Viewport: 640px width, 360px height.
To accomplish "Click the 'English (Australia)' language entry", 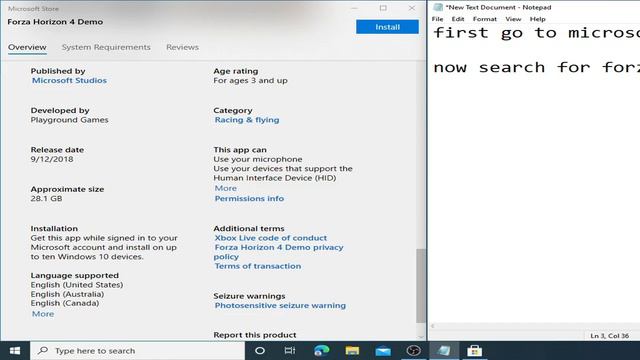I will click(x=67, y=294).
